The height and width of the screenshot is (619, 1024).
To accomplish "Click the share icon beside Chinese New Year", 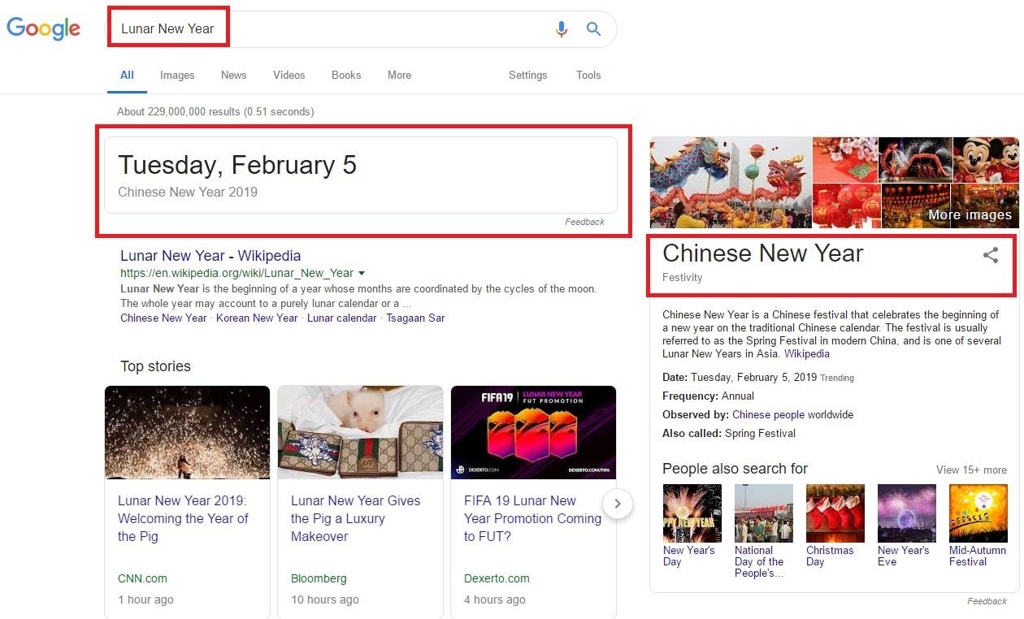I will pyautogui.click(x=990, y=255).
